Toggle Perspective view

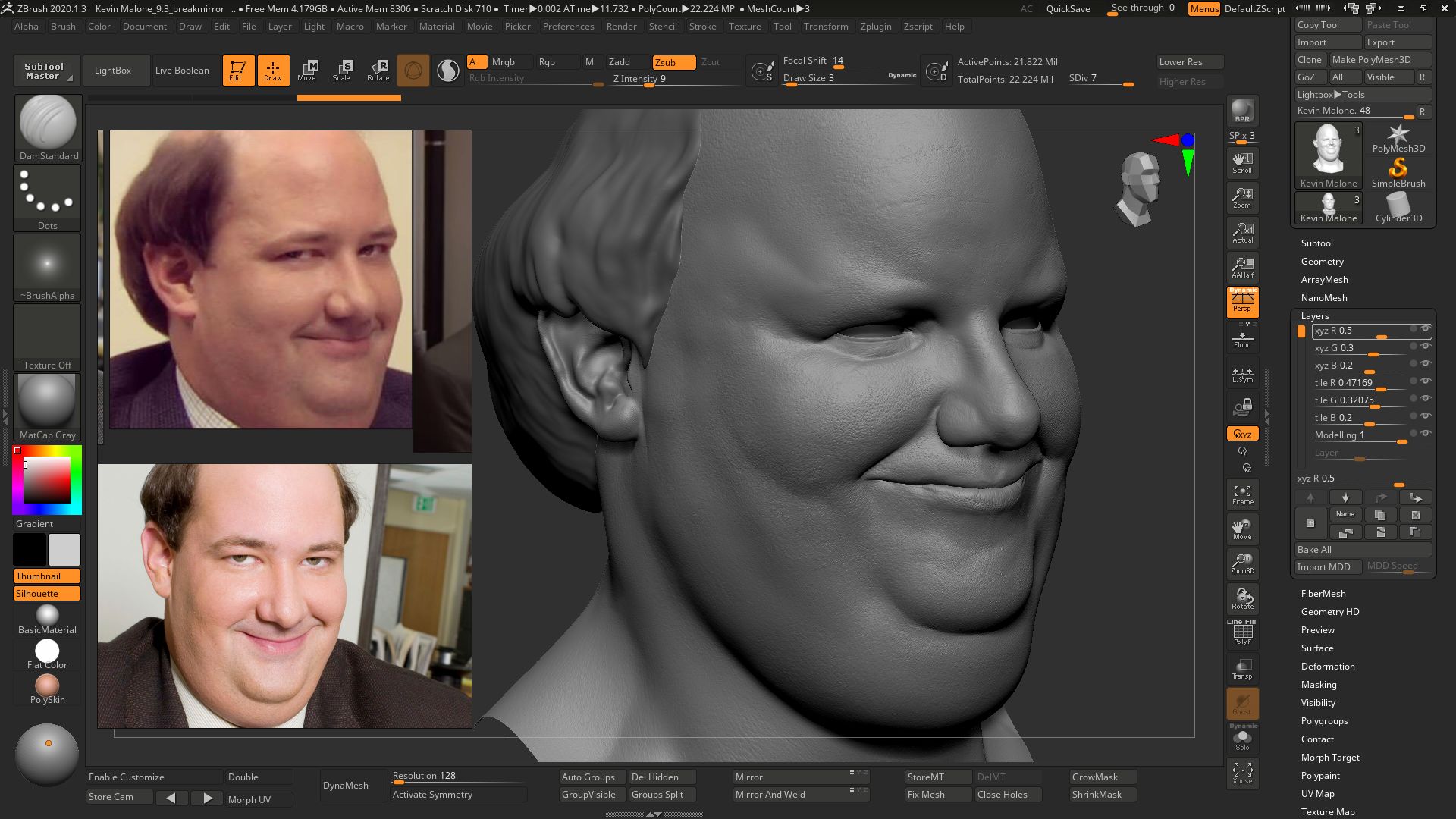pyautogui.click(x=1241, y=302)
